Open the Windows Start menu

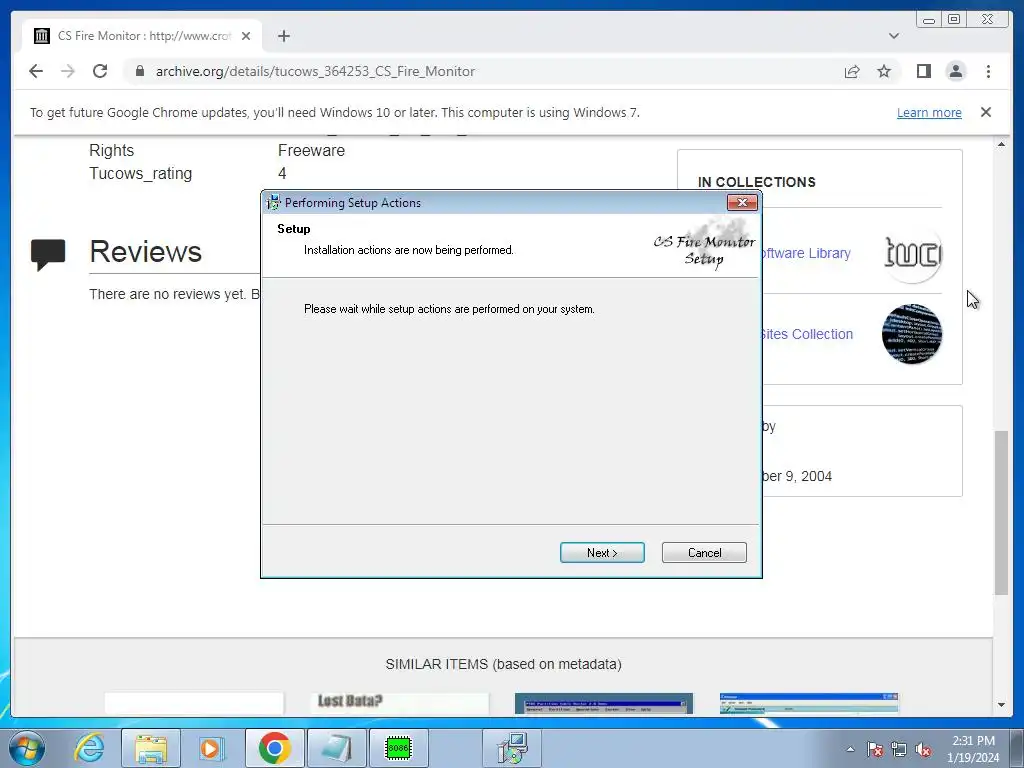click(x=27, y=748)
